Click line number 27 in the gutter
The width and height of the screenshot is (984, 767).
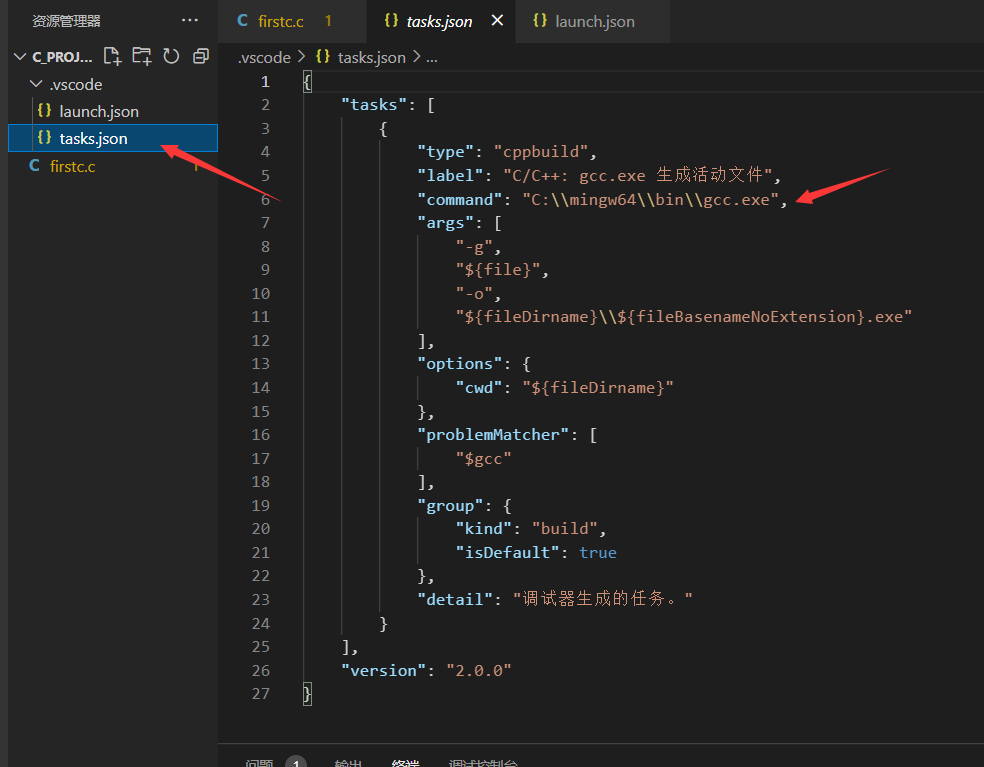click(x=260, y=694)
